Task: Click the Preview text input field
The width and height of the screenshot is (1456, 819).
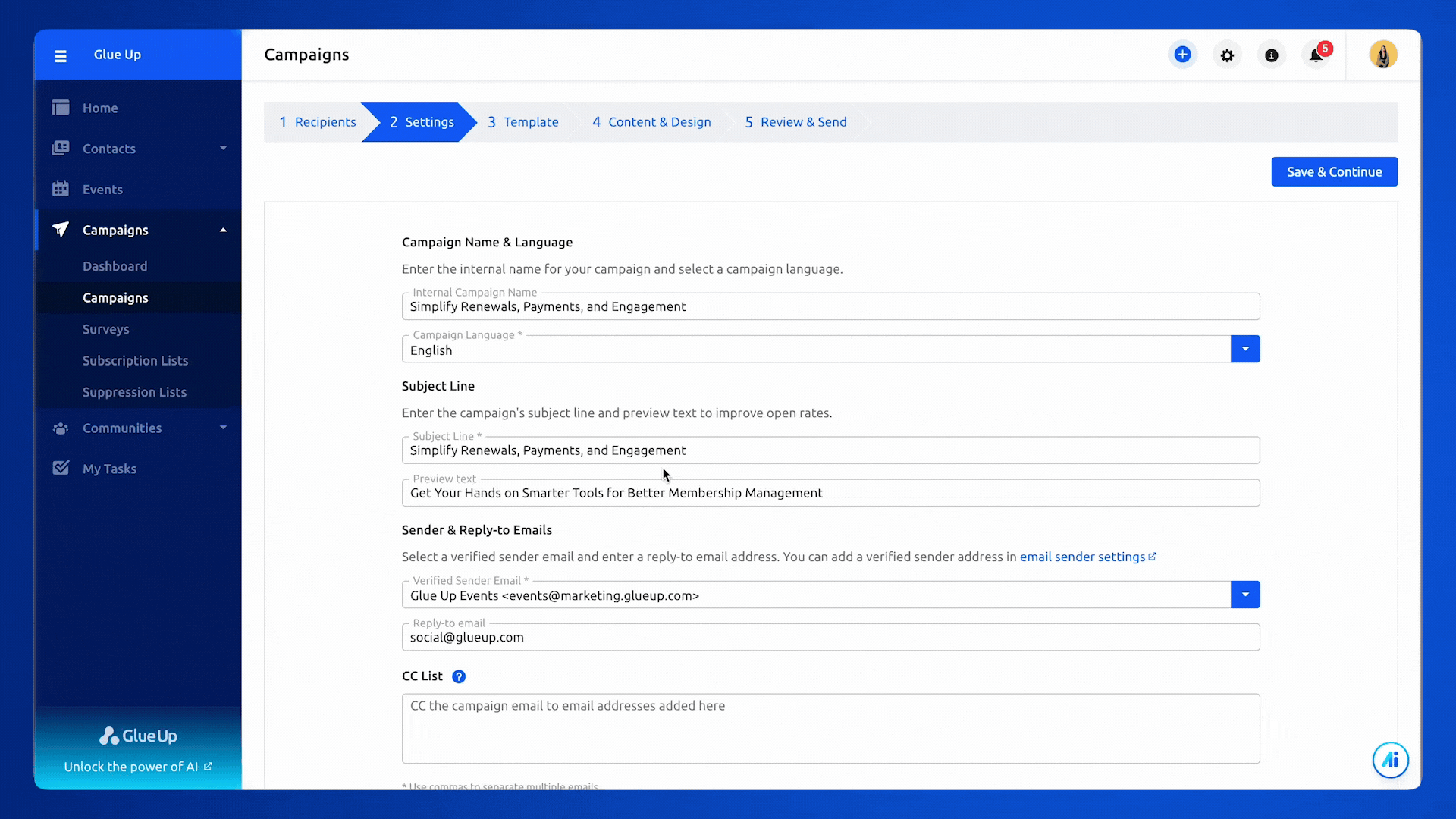Action: pos(830,494)
